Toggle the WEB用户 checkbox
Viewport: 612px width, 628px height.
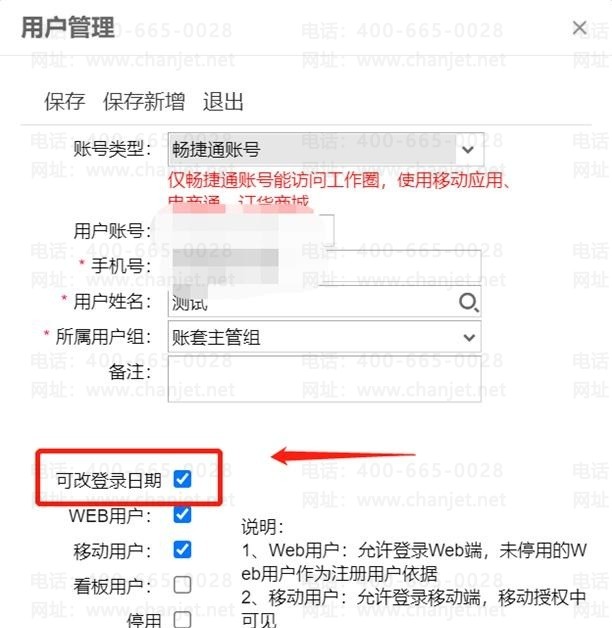182,514
